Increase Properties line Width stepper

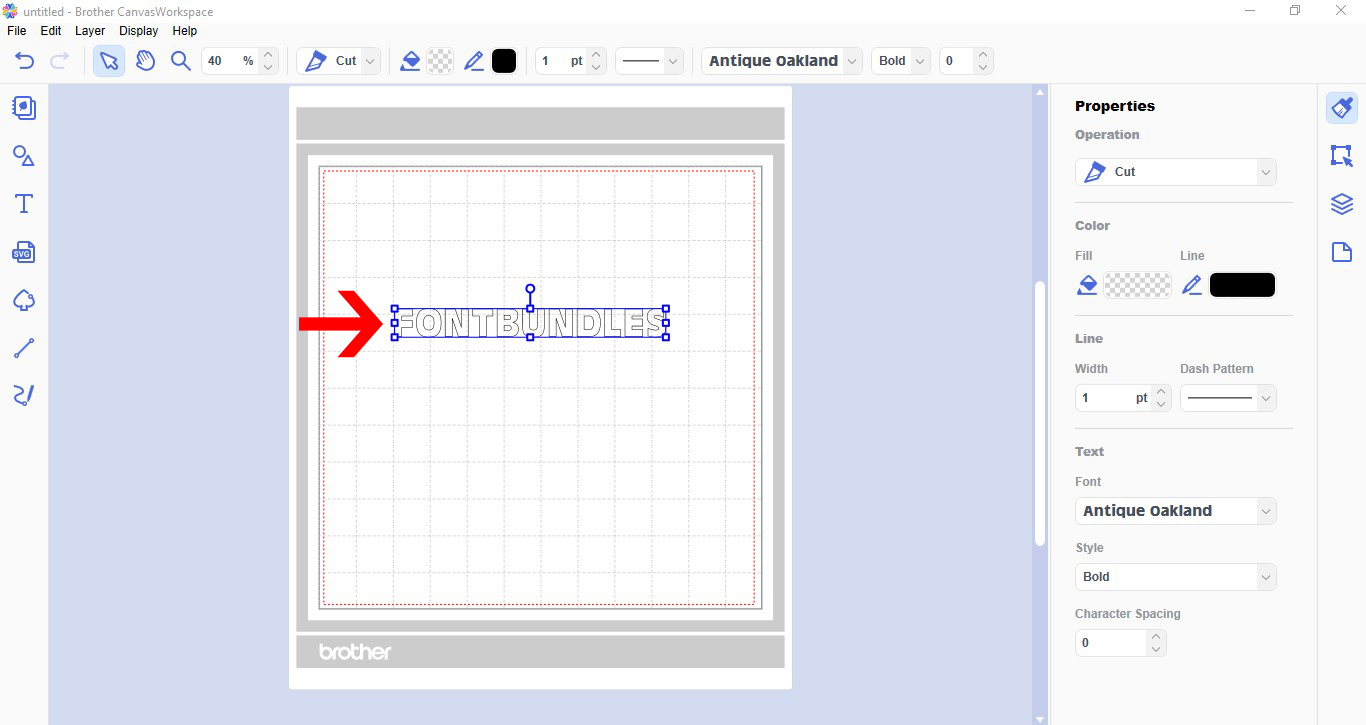[1161, 391]
